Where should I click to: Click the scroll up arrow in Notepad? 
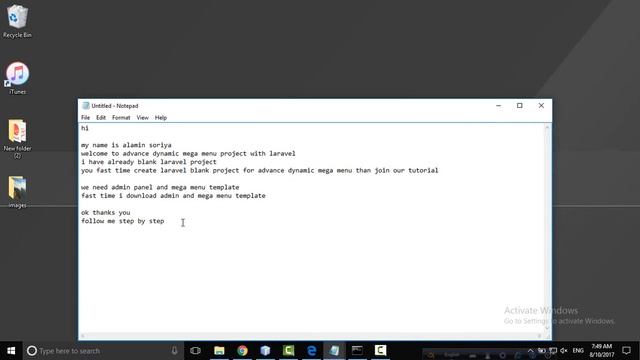(547, 128)
